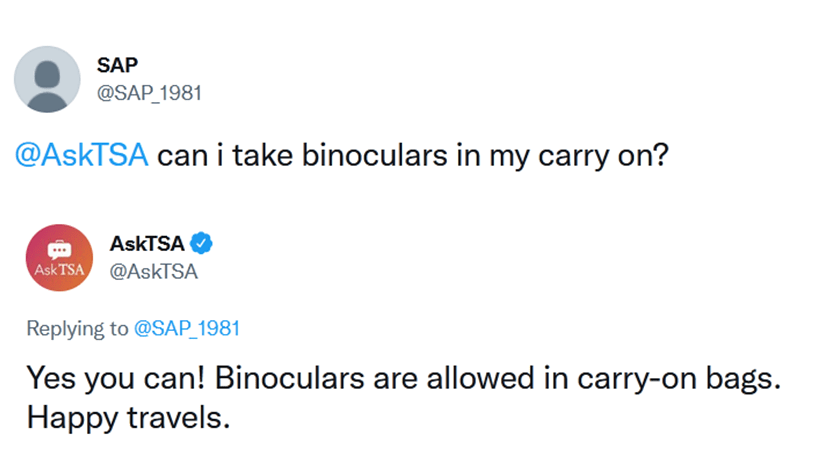Click the reply text 'Yes you can!'
The image size is (834, 463).
coord(115,378)
